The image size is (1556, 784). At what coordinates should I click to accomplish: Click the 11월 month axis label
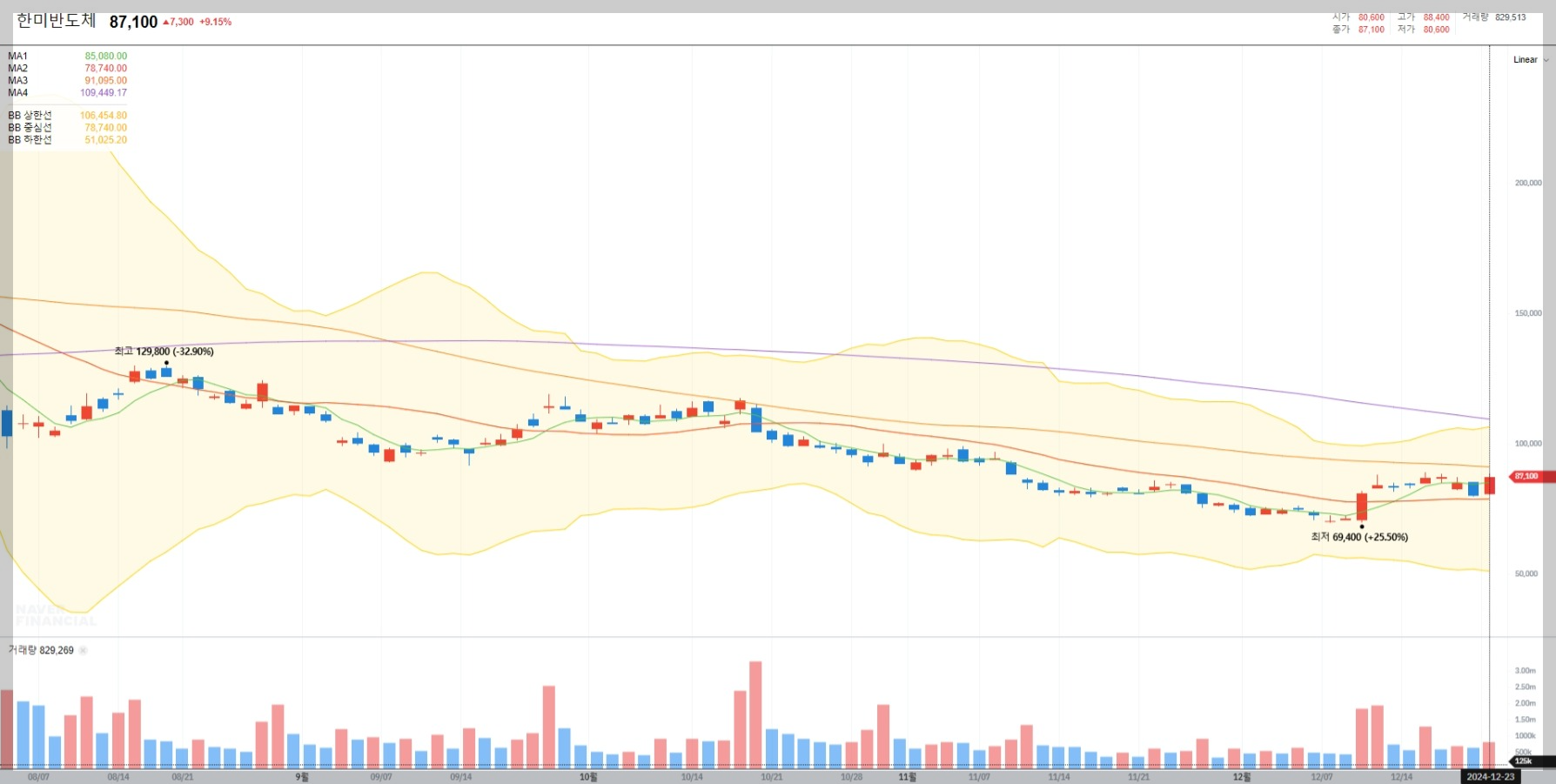[x=908, y=777]
